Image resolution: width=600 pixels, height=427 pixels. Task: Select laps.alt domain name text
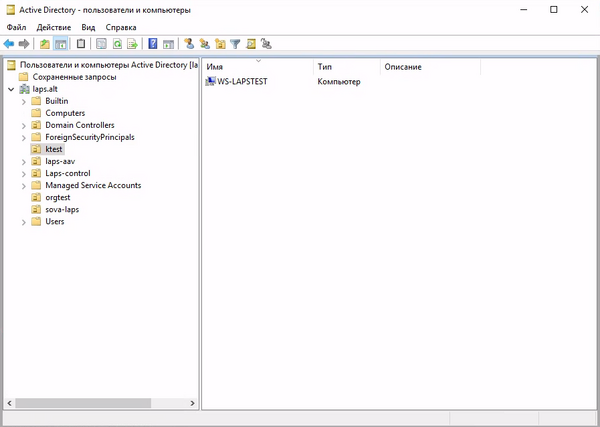[x=45, y=89]
